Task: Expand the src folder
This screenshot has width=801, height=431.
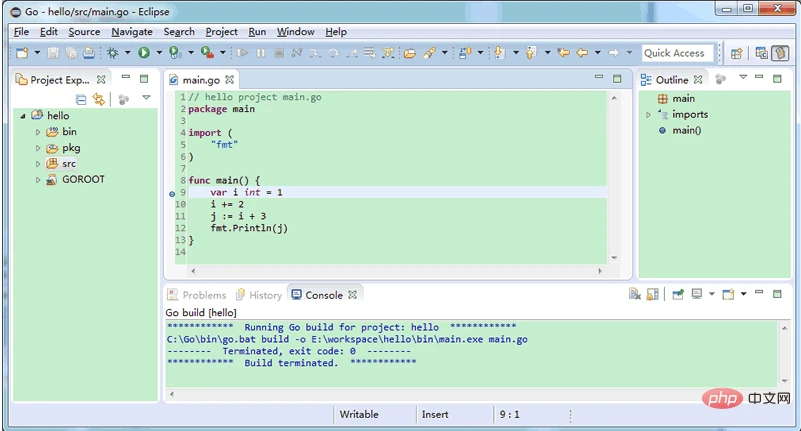Action: [38, 164]
